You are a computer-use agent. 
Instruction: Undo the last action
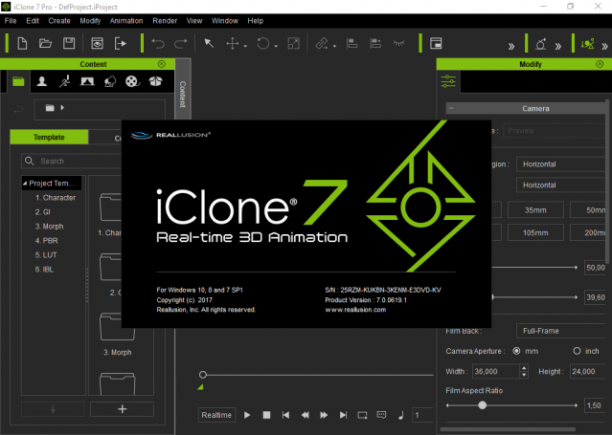pos(158,43)
